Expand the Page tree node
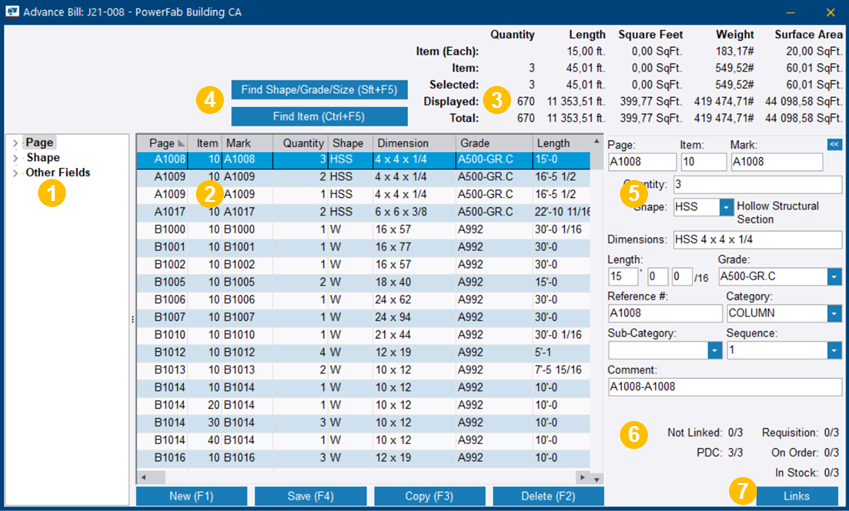This screenshot has height=511, width=849. (x=15, y=143)
